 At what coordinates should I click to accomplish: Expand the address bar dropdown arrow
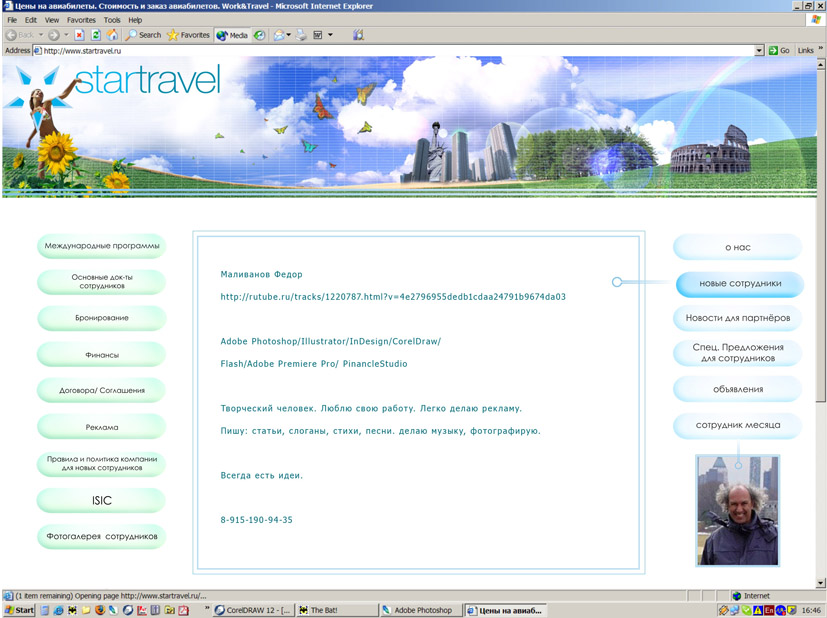759,50
